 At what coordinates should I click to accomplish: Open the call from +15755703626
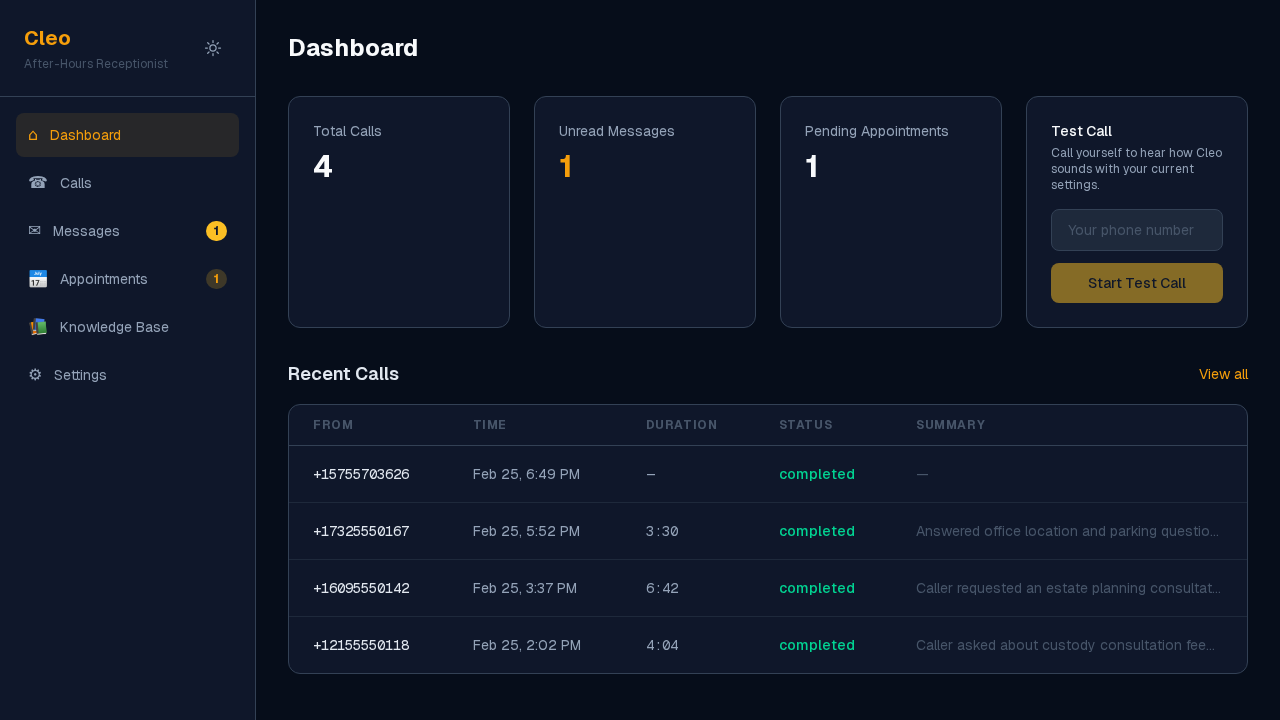361,474
